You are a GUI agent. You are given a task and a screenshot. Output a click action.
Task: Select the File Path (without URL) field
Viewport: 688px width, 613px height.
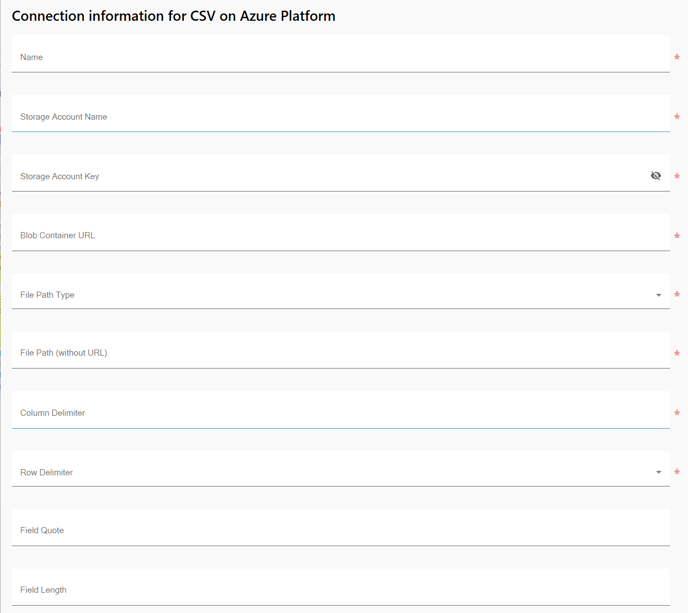coord(340,350)
